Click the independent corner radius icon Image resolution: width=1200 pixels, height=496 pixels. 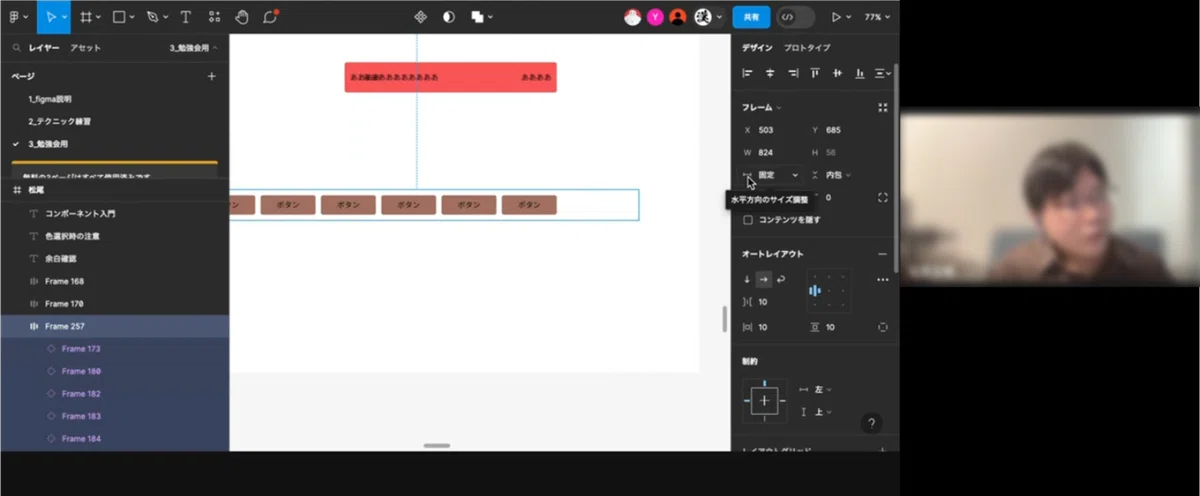(882, 198)
